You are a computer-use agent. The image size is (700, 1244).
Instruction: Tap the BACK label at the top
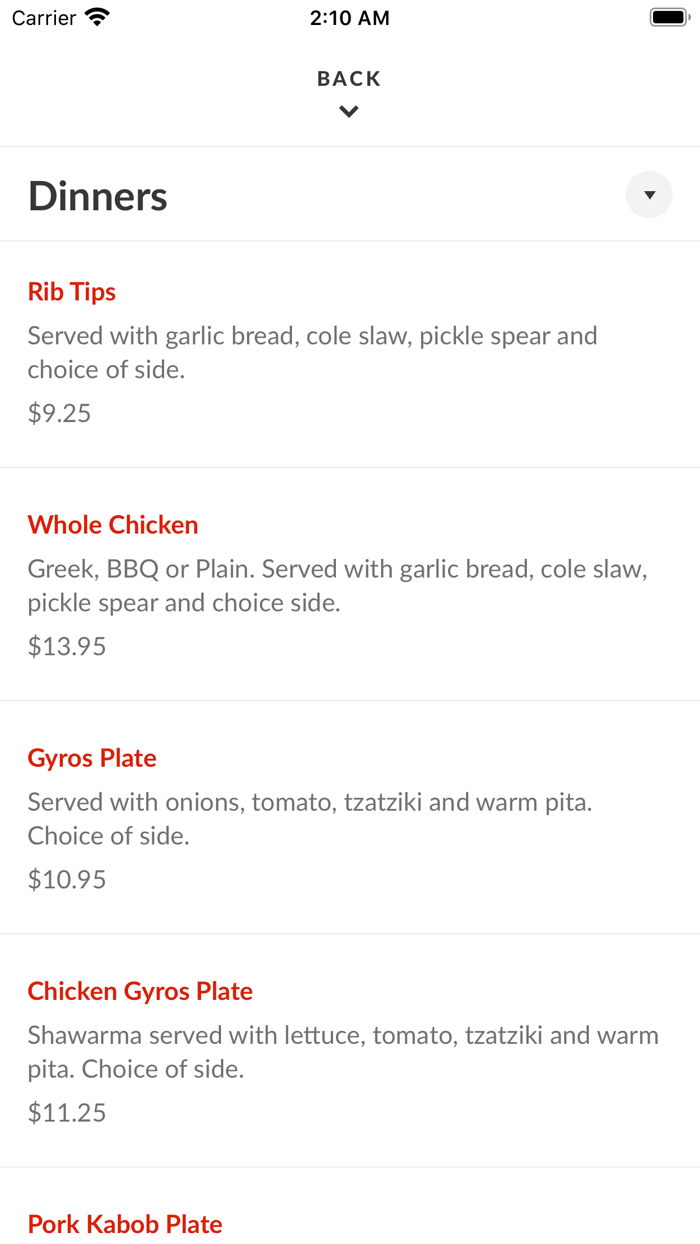[x=348, y=78]
